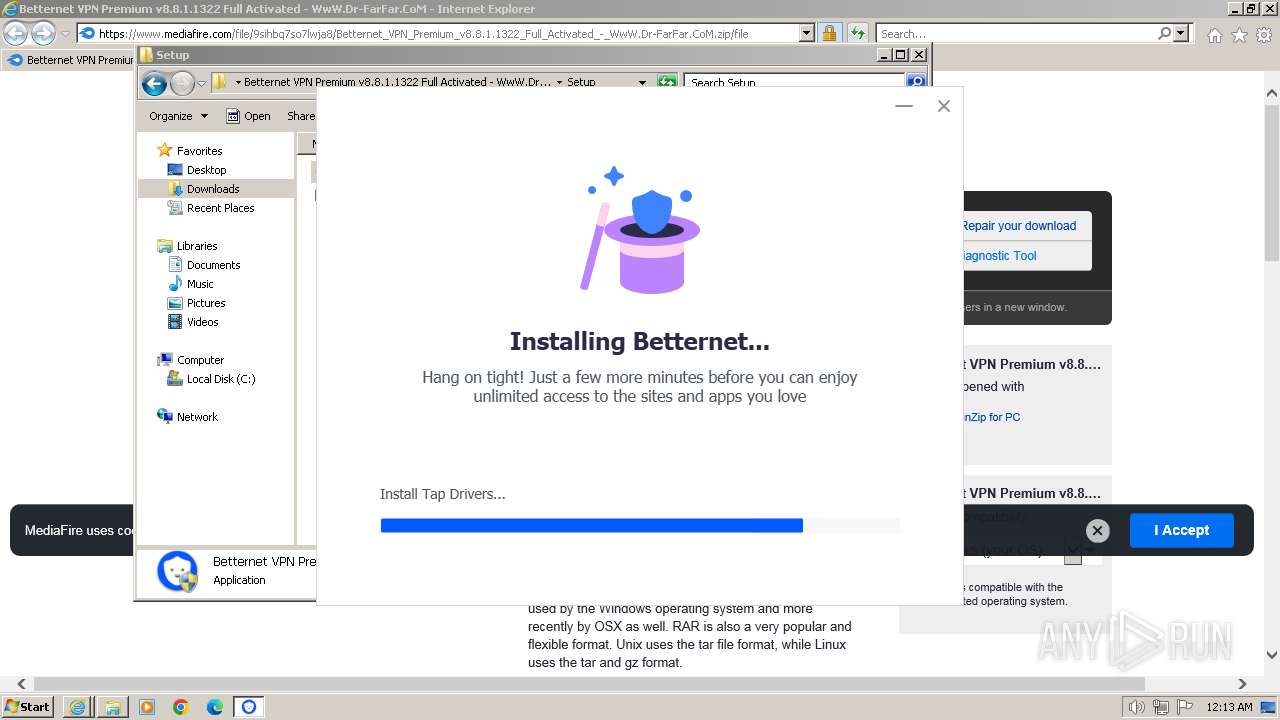Open the IE search provider dropdown
This screenshot has height=720, width=1280.
(x=1181, y=33)
